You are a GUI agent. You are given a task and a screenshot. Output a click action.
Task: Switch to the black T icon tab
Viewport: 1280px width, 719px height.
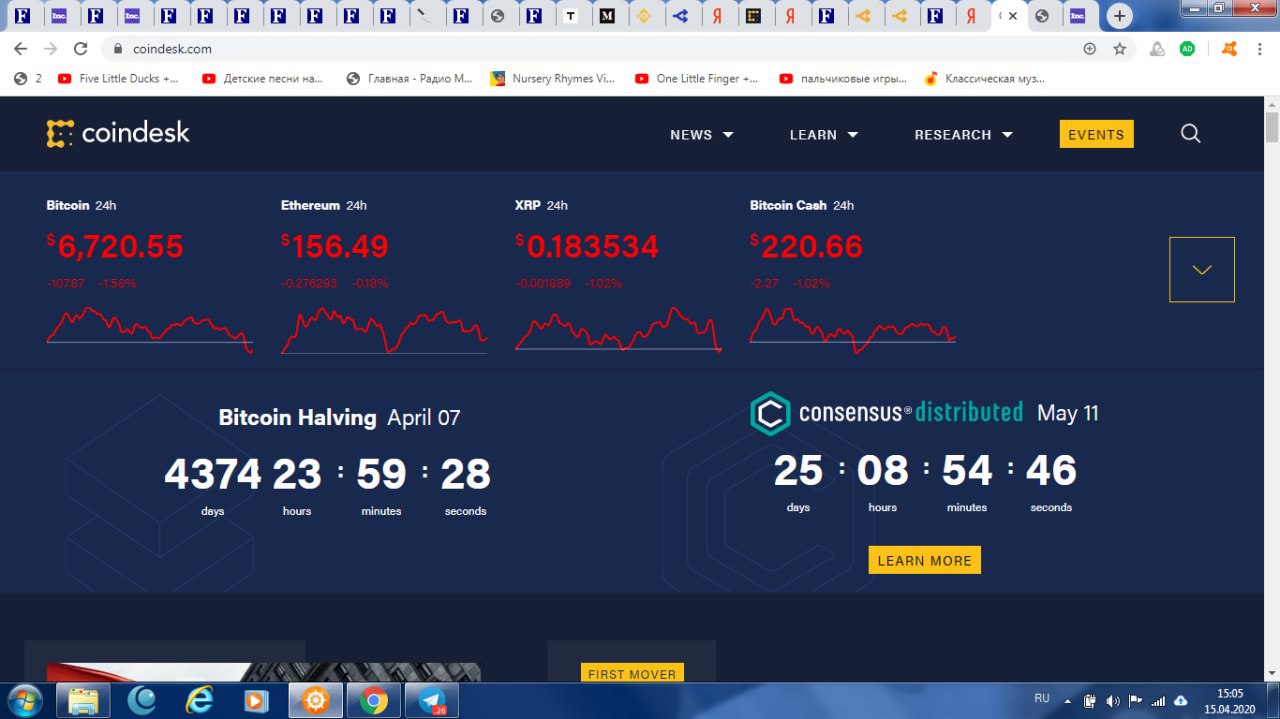(571, 16)
